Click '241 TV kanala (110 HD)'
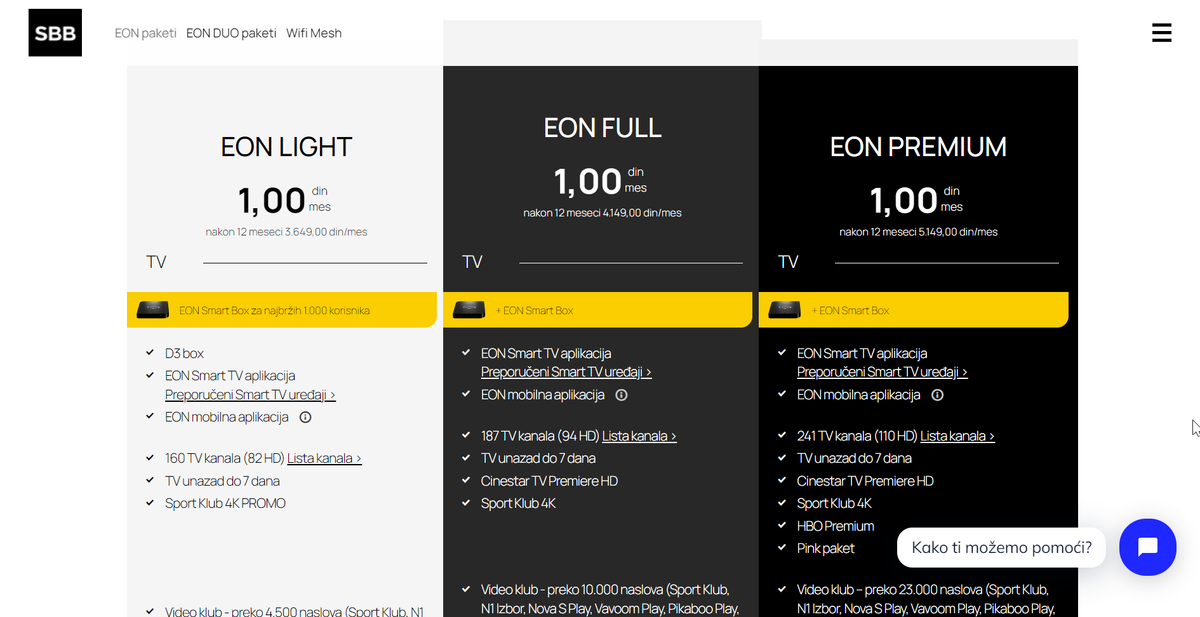This screenshot has width=1200, height=617. (857, 436)
